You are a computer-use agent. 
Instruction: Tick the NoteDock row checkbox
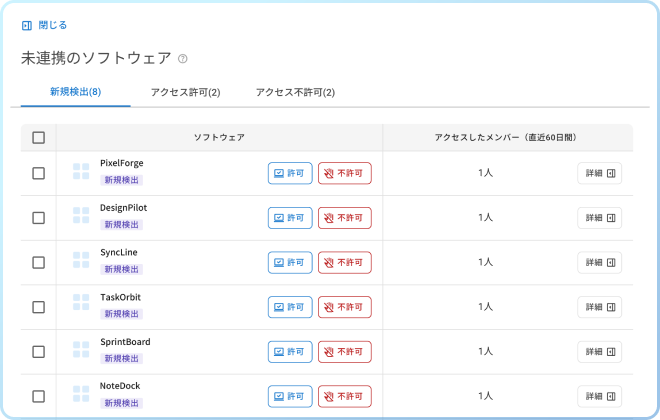coord(38,396)
